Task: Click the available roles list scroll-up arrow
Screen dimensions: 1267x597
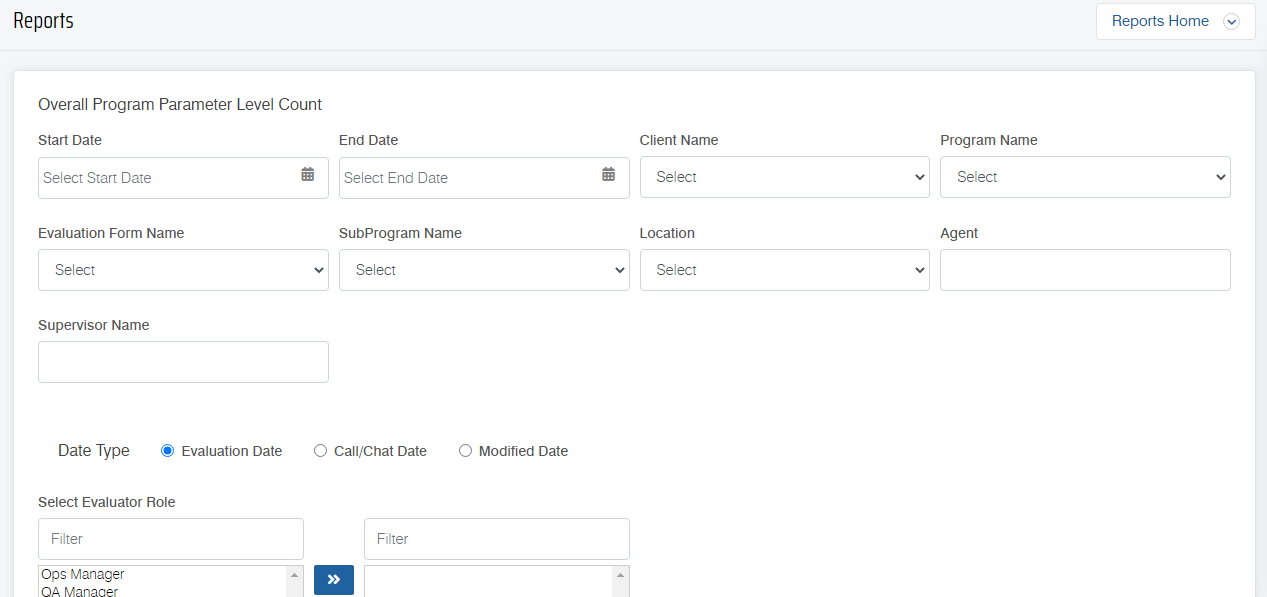Action: pos(295,575)
